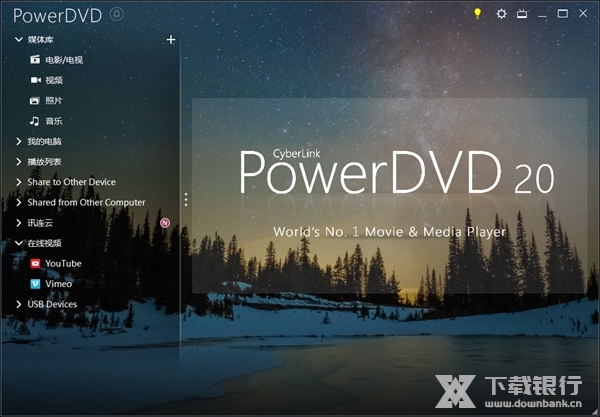Add media with the plus icon
The height and width of the screenshot is (417, 600).
171,39
